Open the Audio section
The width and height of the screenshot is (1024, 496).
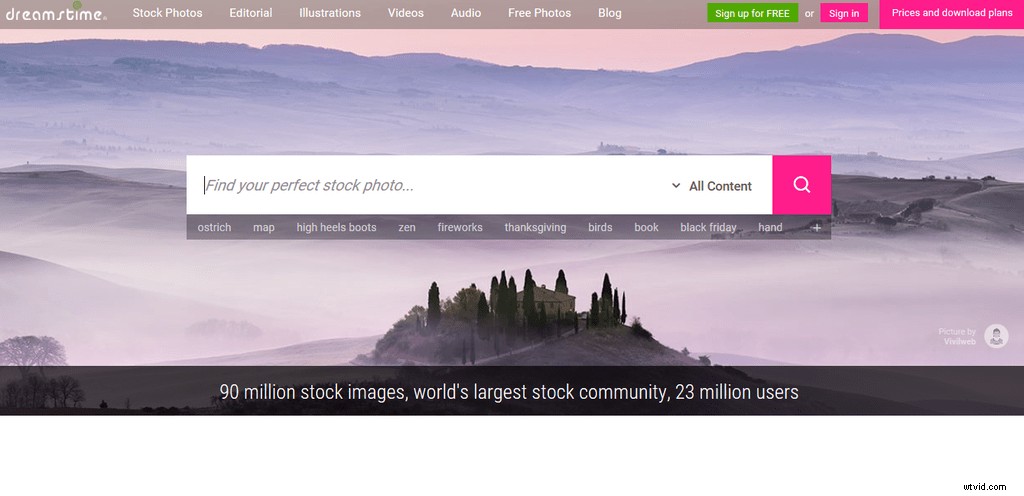click(x=466, y=13)
